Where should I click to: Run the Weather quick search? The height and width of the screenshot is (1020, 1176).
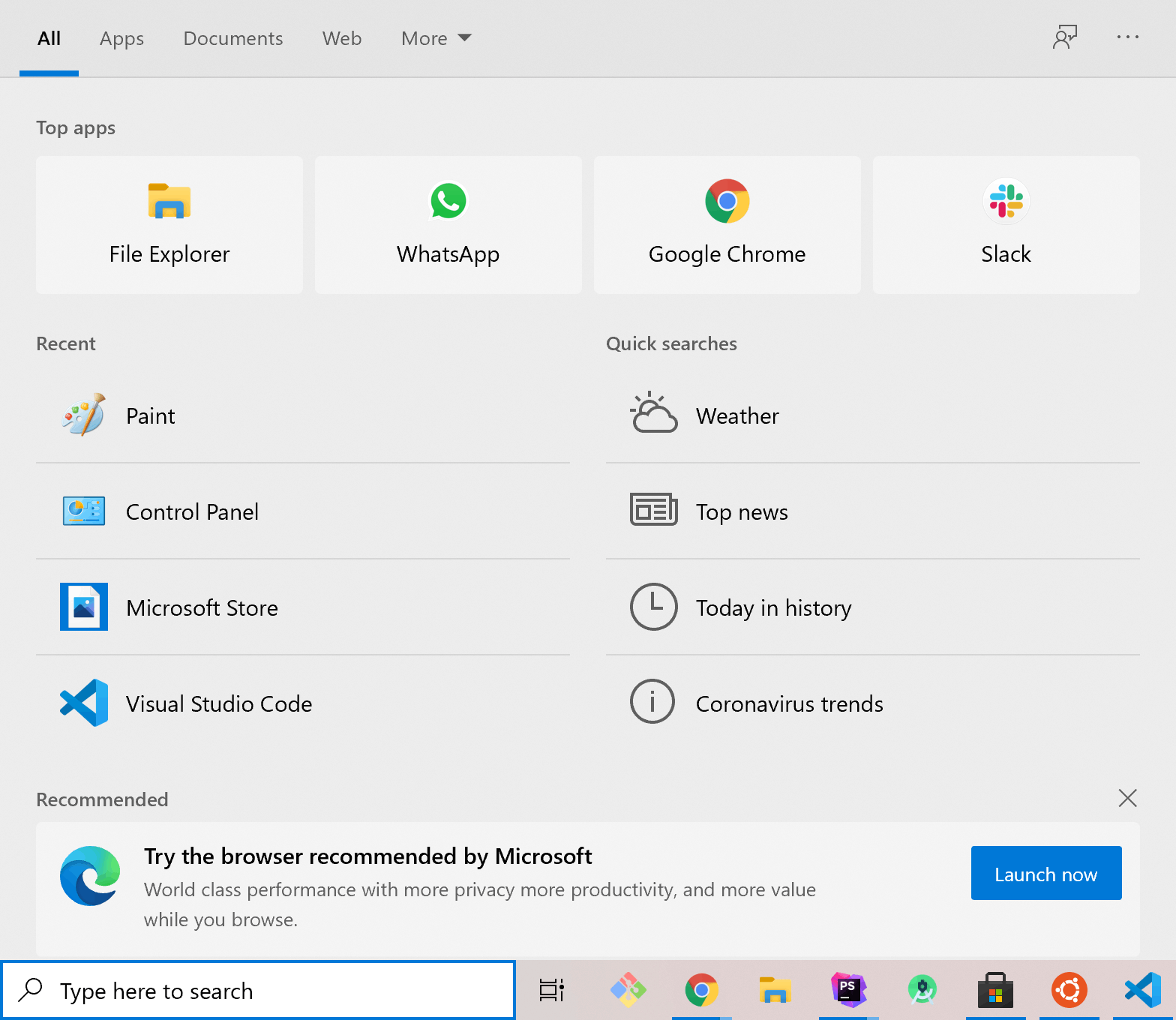pos(873,415)
